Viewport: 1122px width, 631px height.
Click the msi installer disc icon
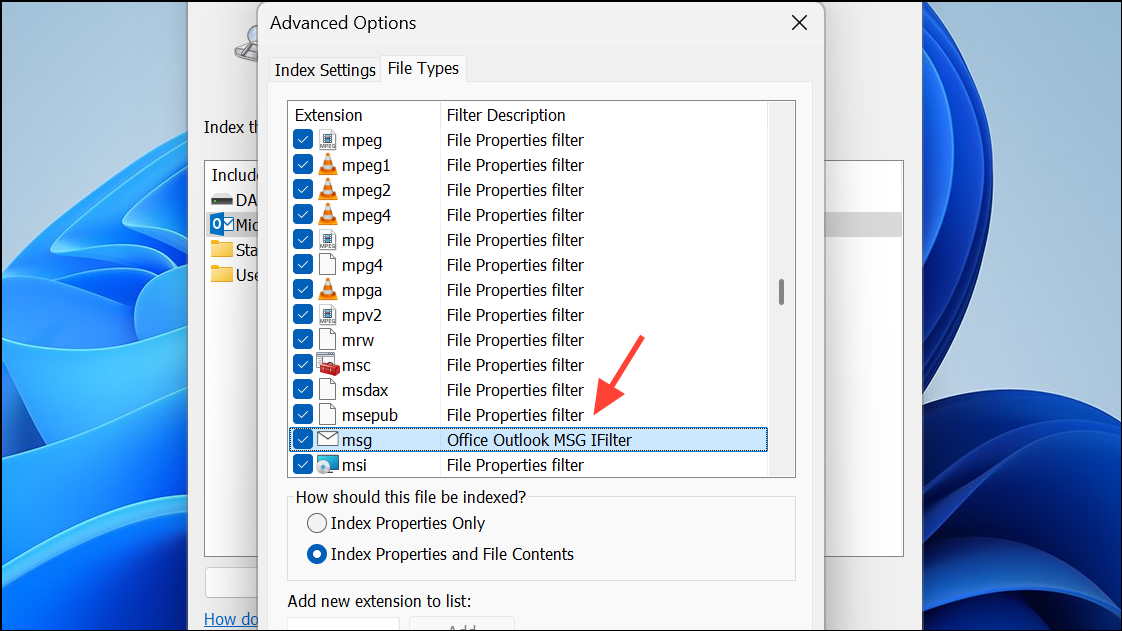click(328, 465)
